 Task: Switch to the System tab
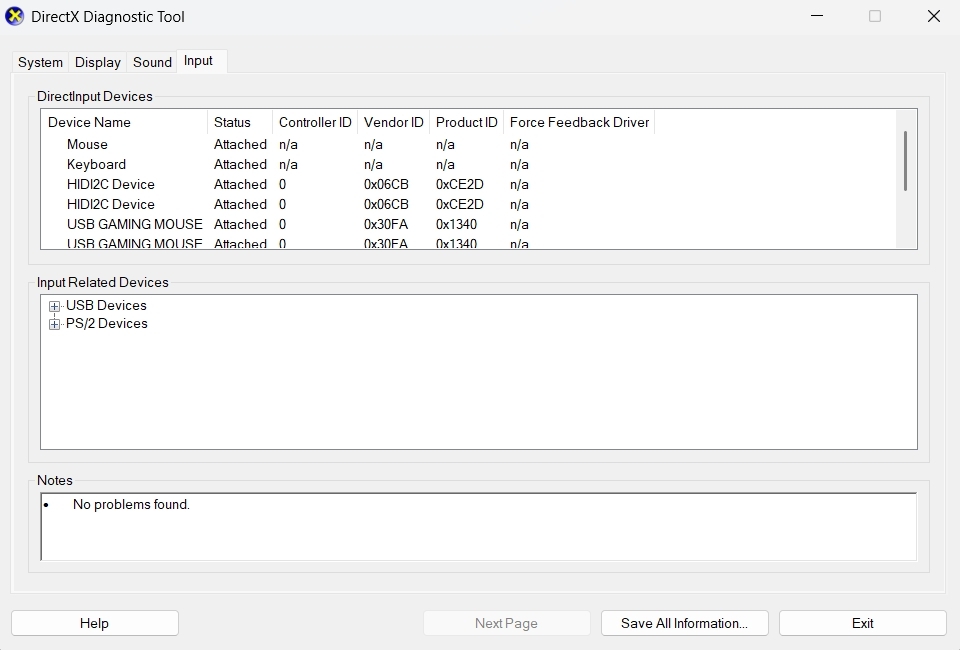click(x=40, y=62)
